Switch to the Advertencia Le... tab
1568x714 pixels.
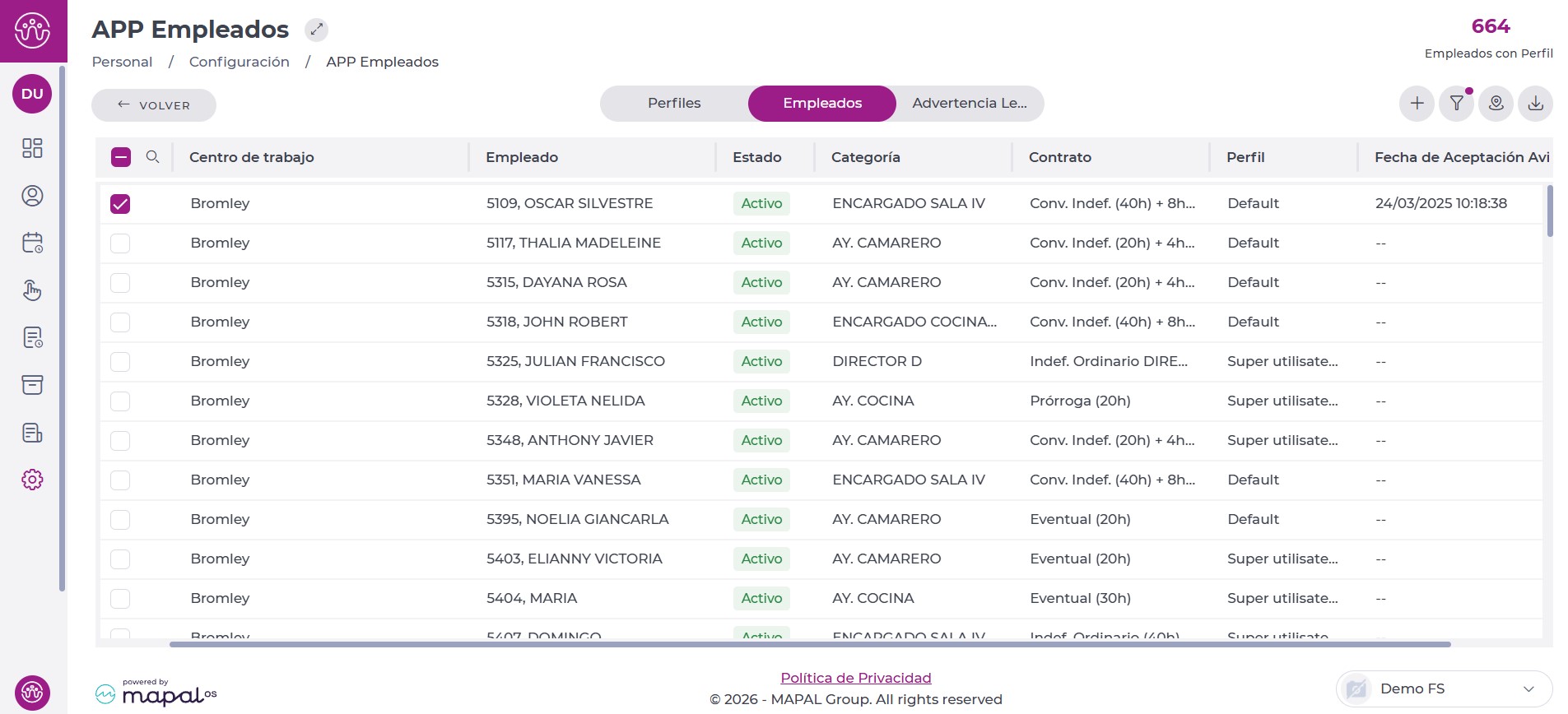point(969,104)
